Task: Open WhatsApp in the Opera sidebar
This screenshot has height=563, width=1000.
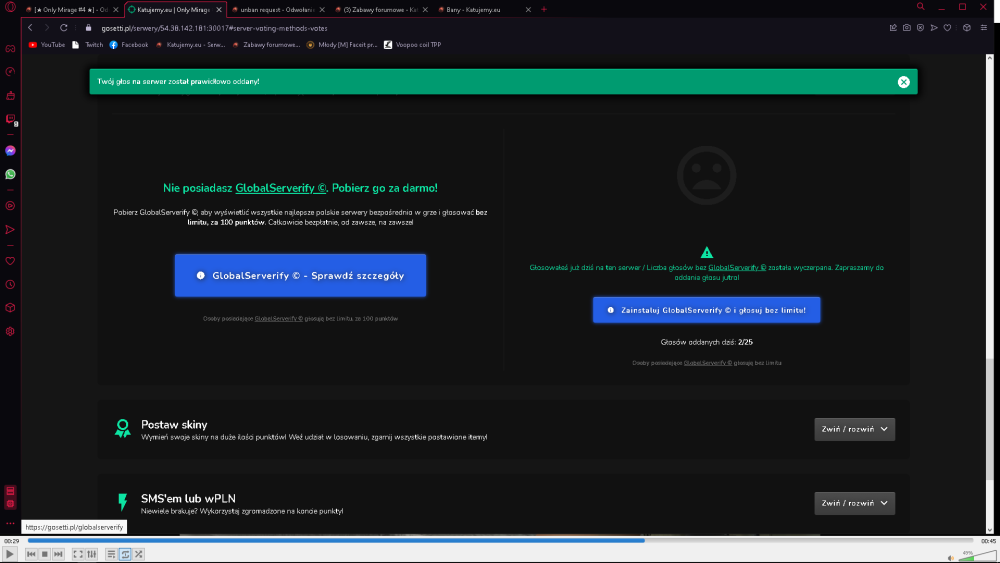Action: coord(10,174)
